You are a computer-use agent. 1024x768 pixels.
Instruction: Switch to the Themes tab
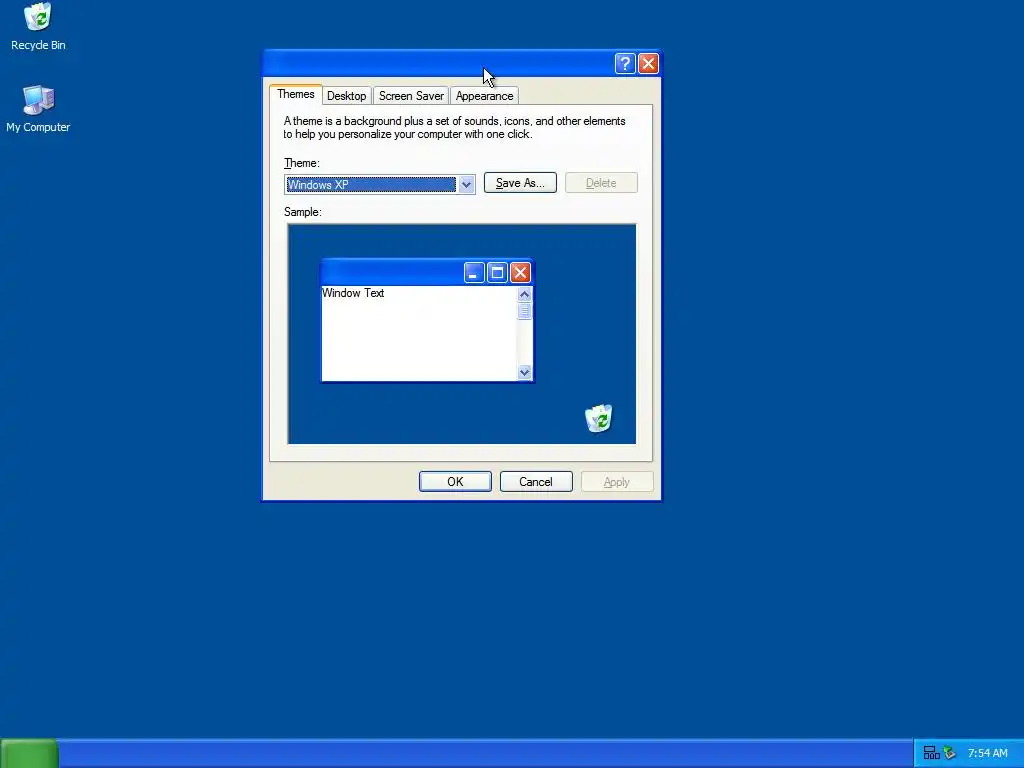[296, 94]
